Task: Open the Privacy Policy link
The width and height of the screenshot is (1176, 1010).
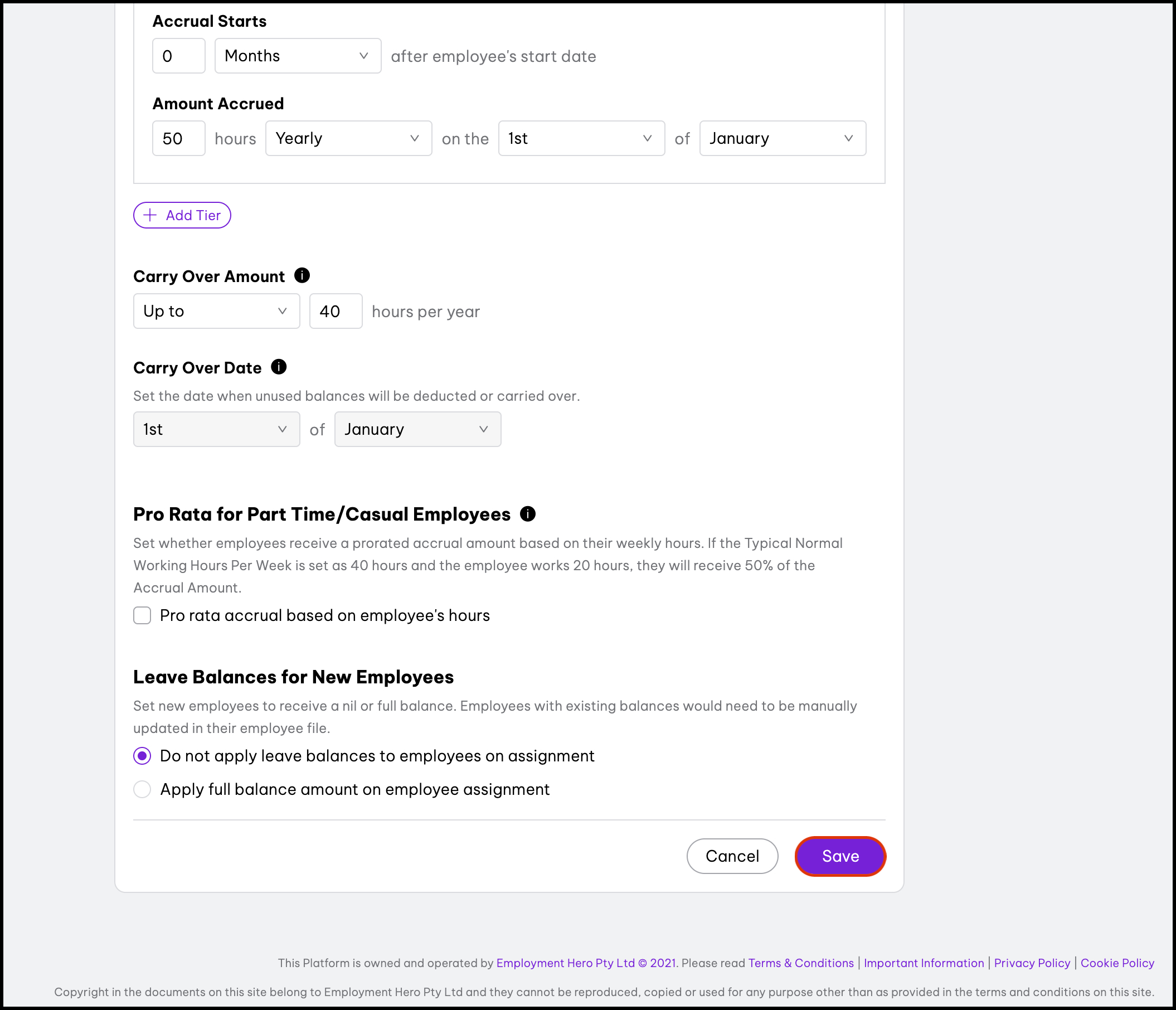Action: pyautogui.click(x=1032, y=963)
